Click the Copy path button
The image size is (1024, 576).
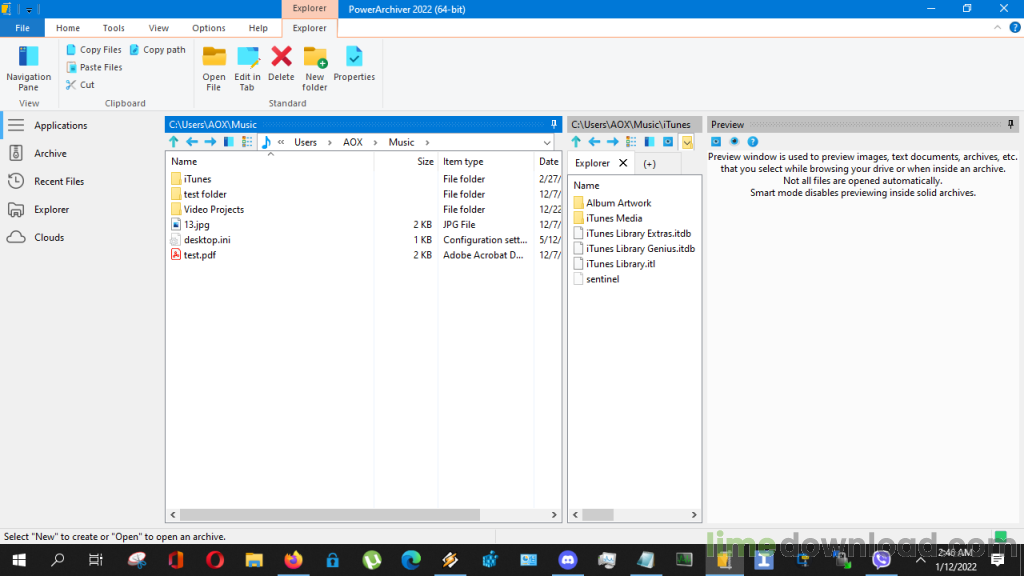pyautogui.click(x=157, y=49)
